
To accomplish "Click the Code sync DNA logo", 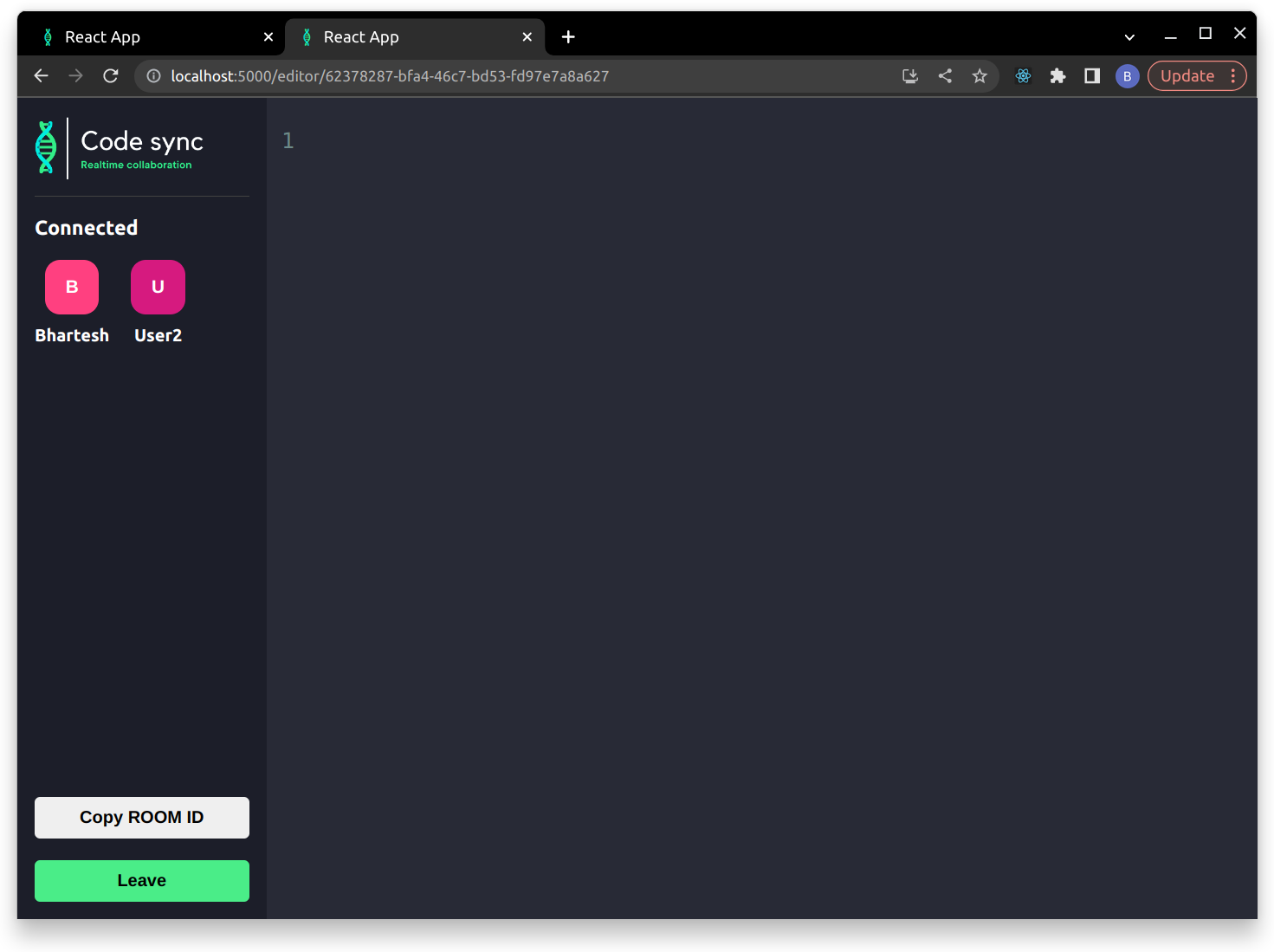I will [x=46, y=147].
